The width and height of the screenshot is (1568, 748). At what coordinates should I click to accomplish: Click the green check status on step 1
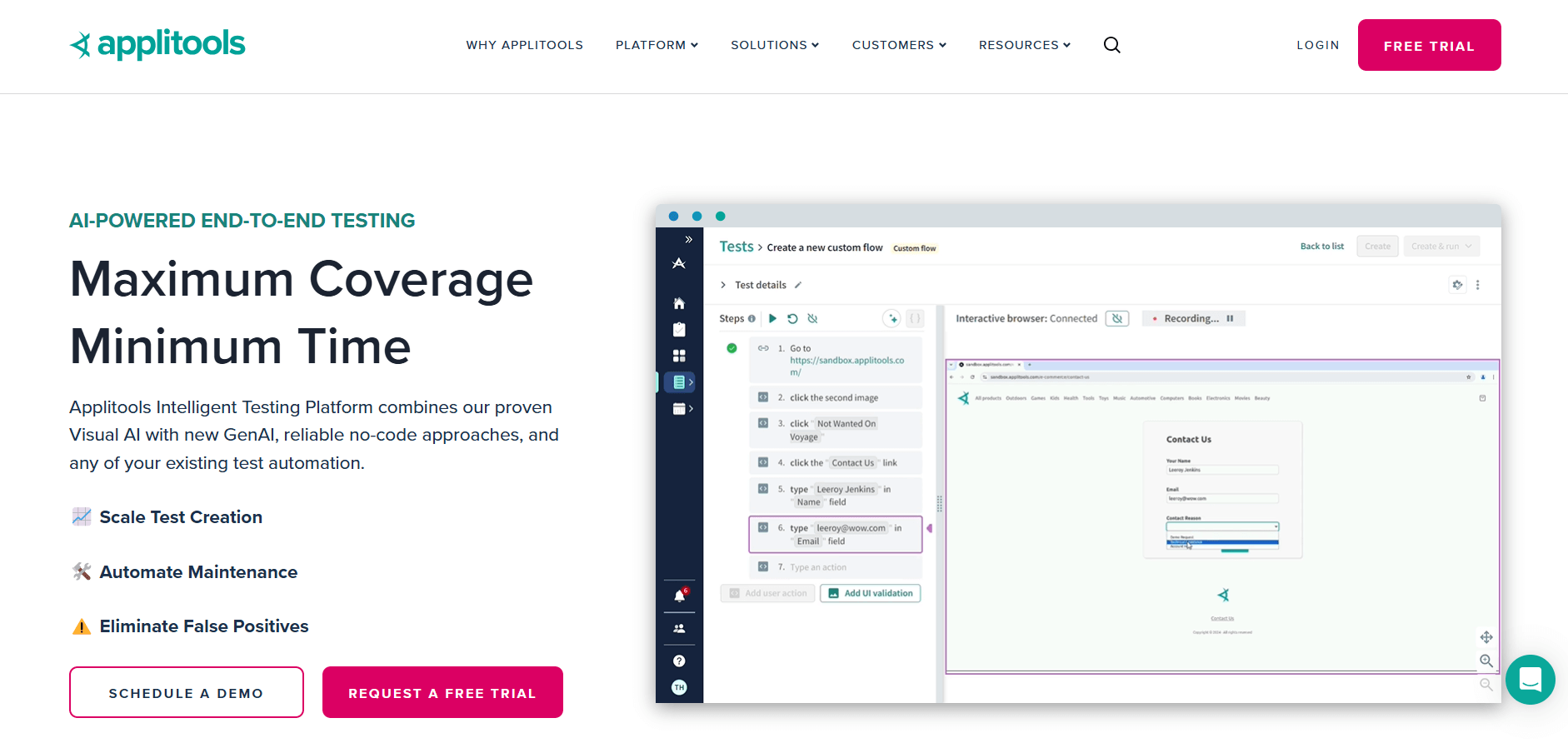[x=732, y=348]
